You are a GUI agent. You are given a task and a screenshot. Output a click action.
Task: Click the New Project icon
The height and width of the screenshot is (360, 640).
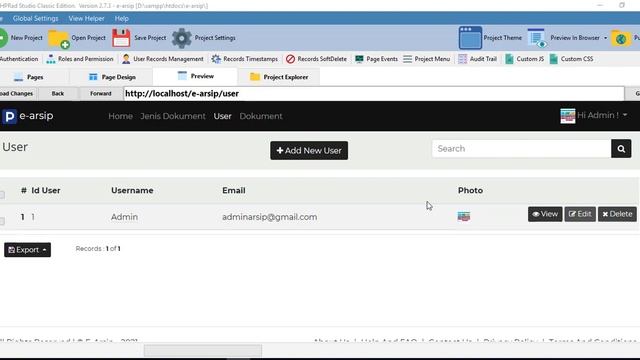coord(3,38)
